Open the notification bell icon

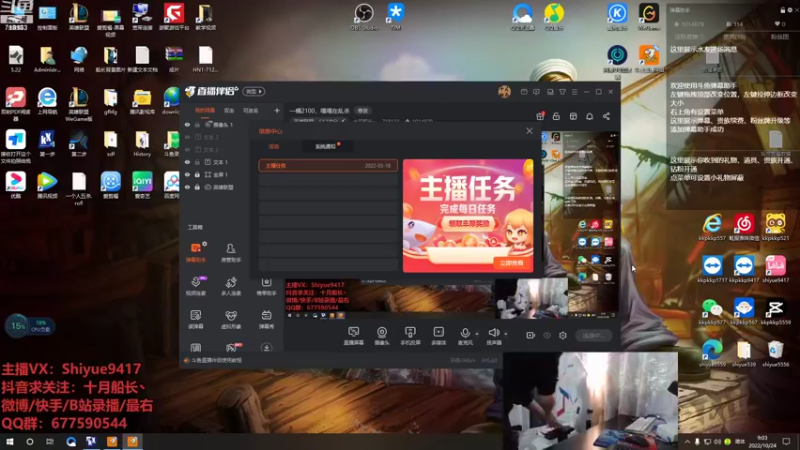pyautogui.click(x=589, y=116)
